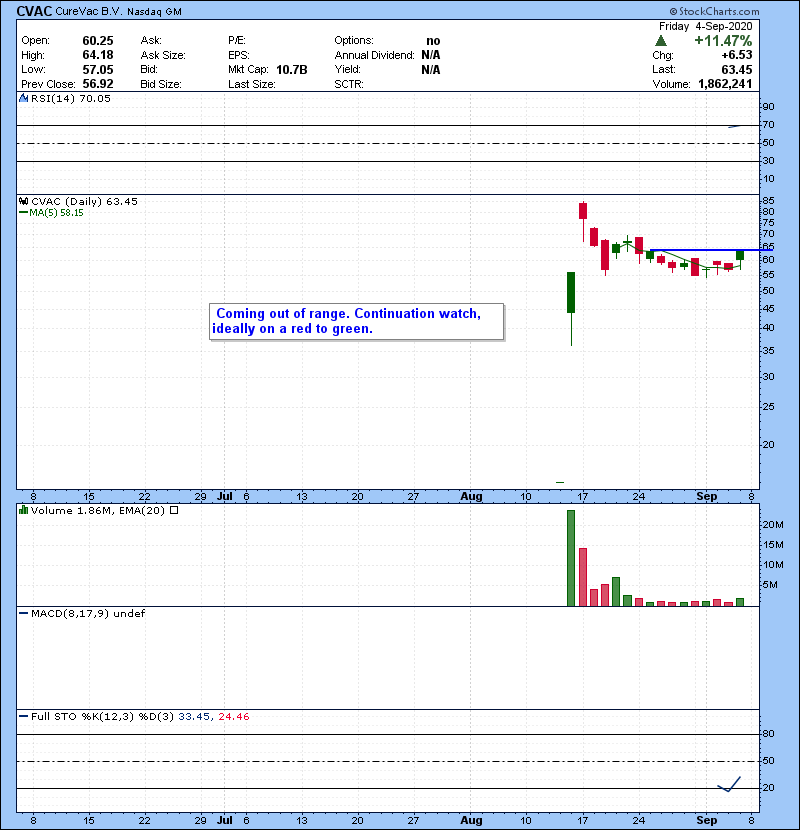Viewport: 800px width, 830px height.
Task: Click the volume bars icon beside Volume 1.86M
Action: (x=23, y=510)
